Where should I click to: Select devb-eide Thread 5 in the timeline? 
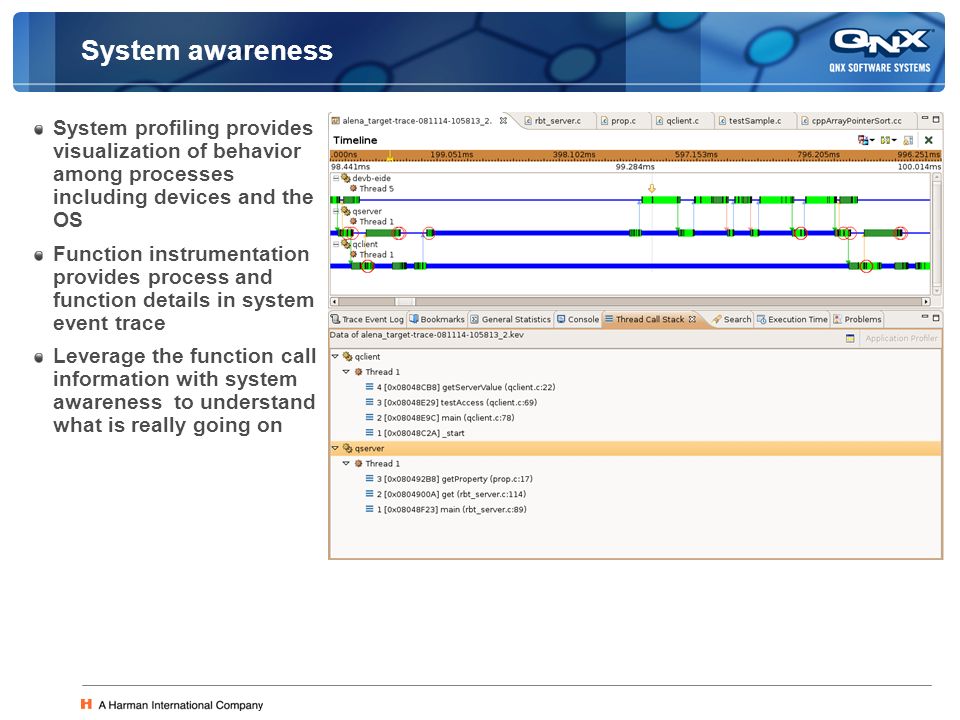click(x=372, y=189)
